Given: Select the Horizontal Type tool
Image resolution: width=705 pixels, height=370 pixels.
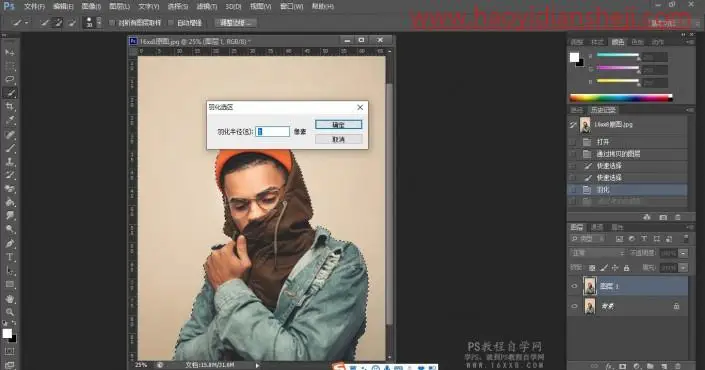Looking at the screenshot, I should click(10, 258).
